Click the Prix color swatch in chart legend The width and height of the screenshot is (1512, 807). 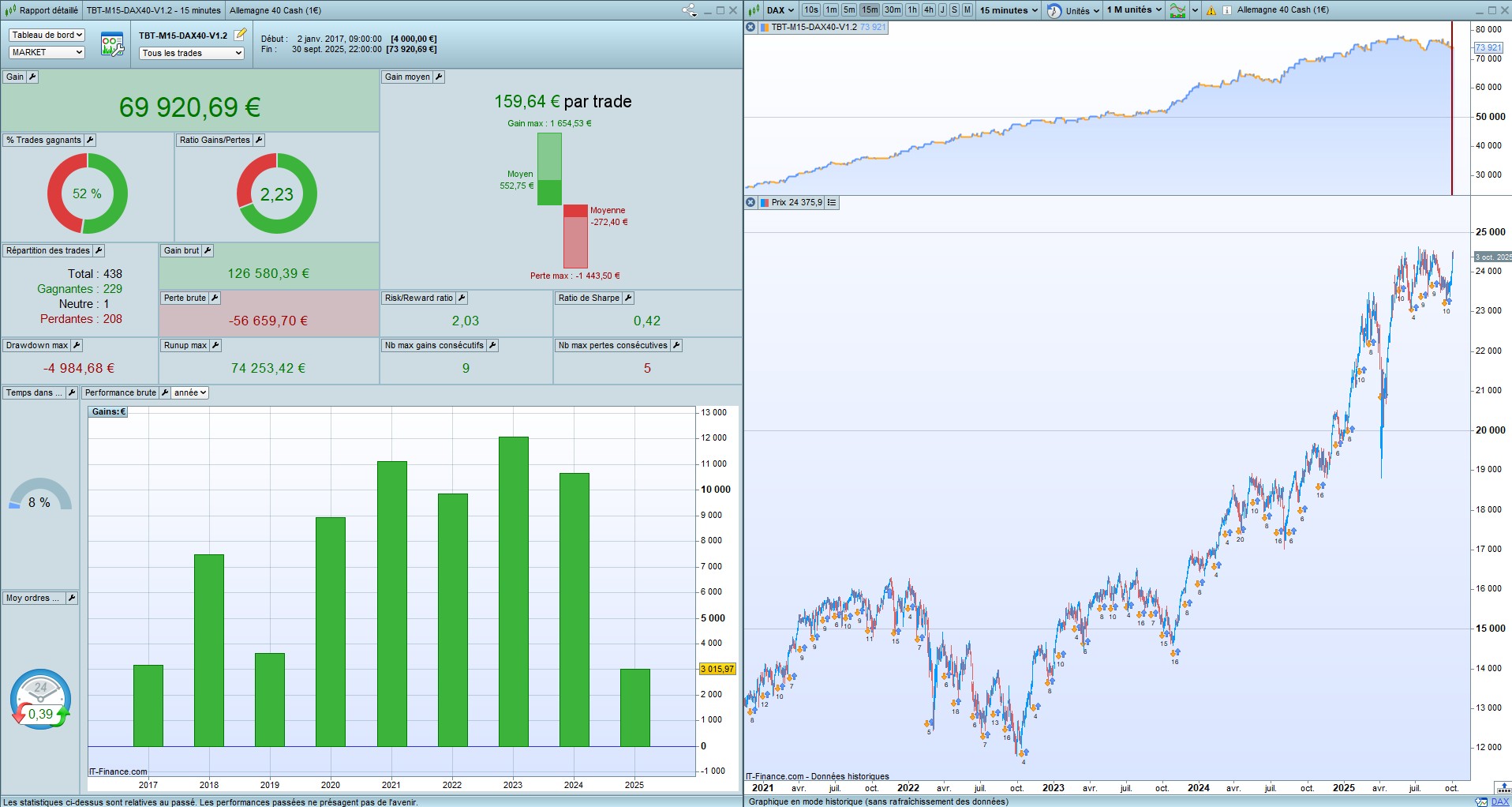(x=764, y=202)
